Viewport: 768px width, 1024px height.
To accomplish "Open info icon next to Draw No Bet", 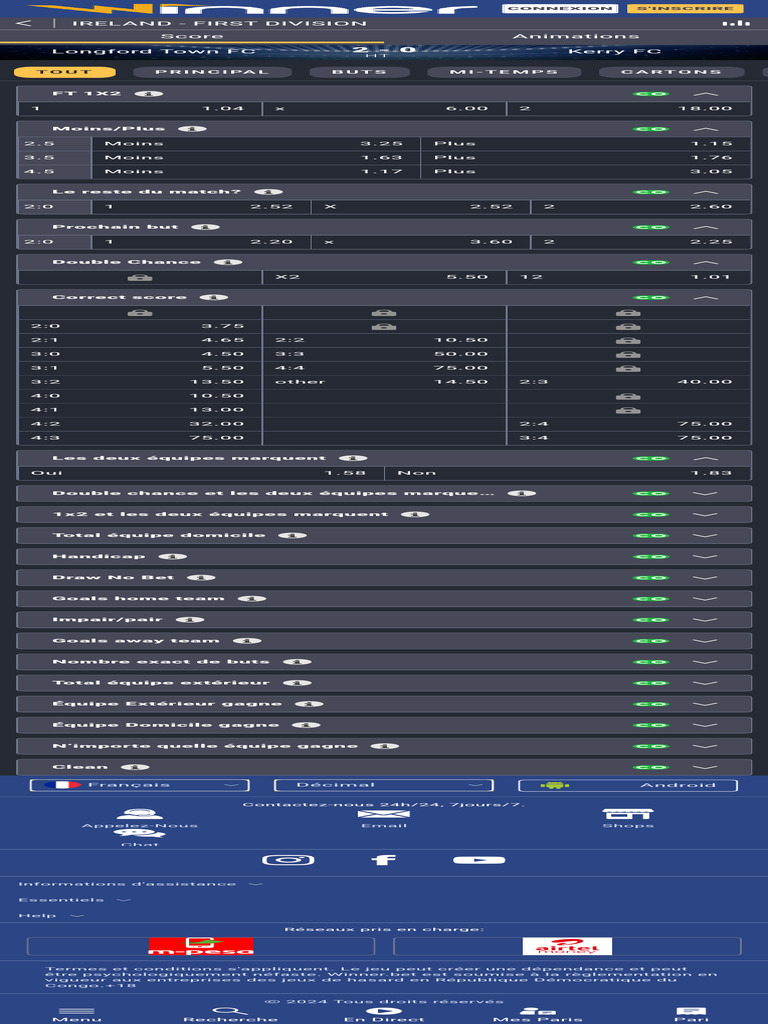I will pyautogui.click(x=201, y=577).
